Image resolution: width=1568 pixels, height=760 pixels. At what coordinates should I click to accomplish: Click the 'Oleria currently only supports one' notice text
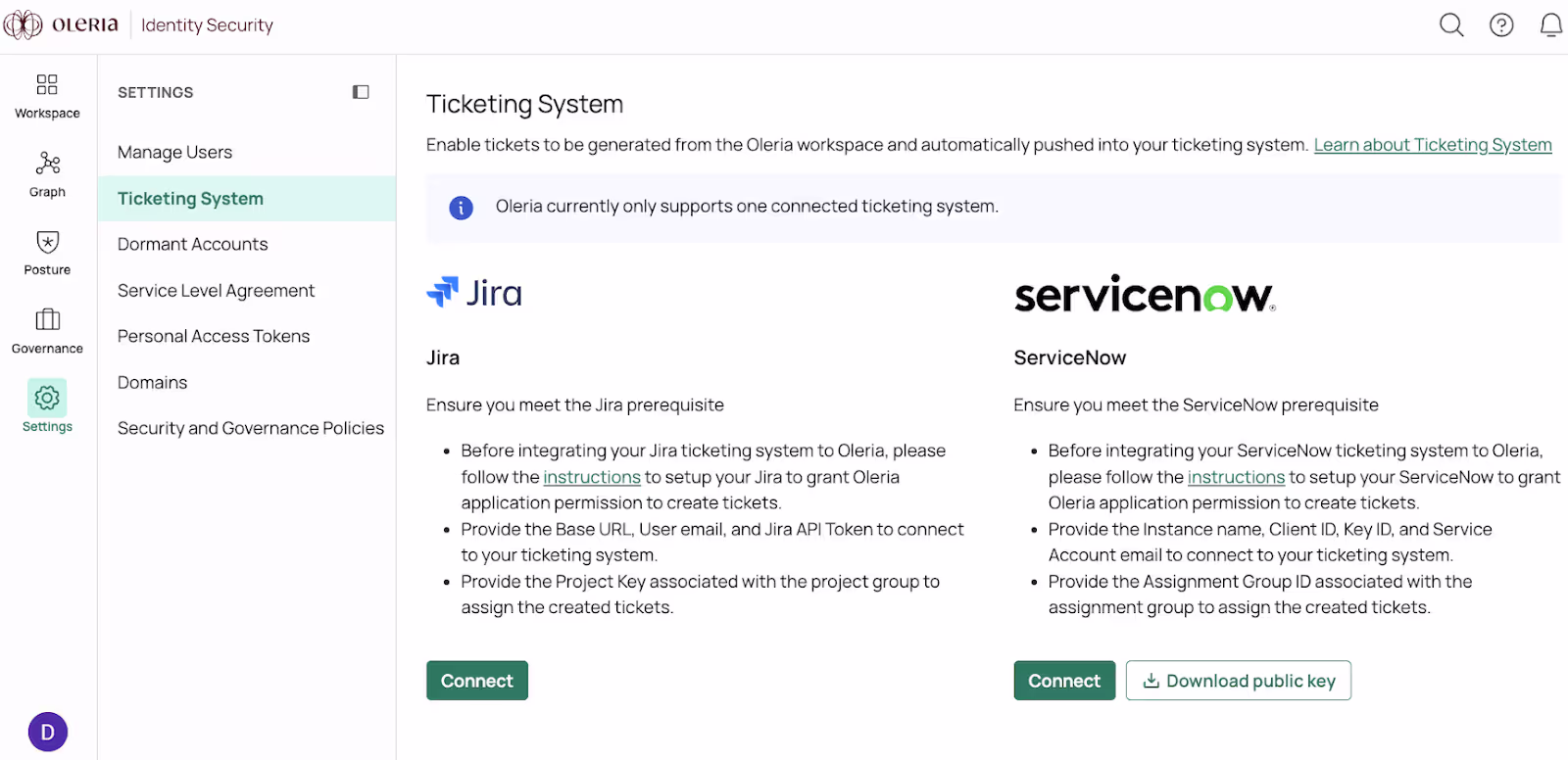point(747,207)
